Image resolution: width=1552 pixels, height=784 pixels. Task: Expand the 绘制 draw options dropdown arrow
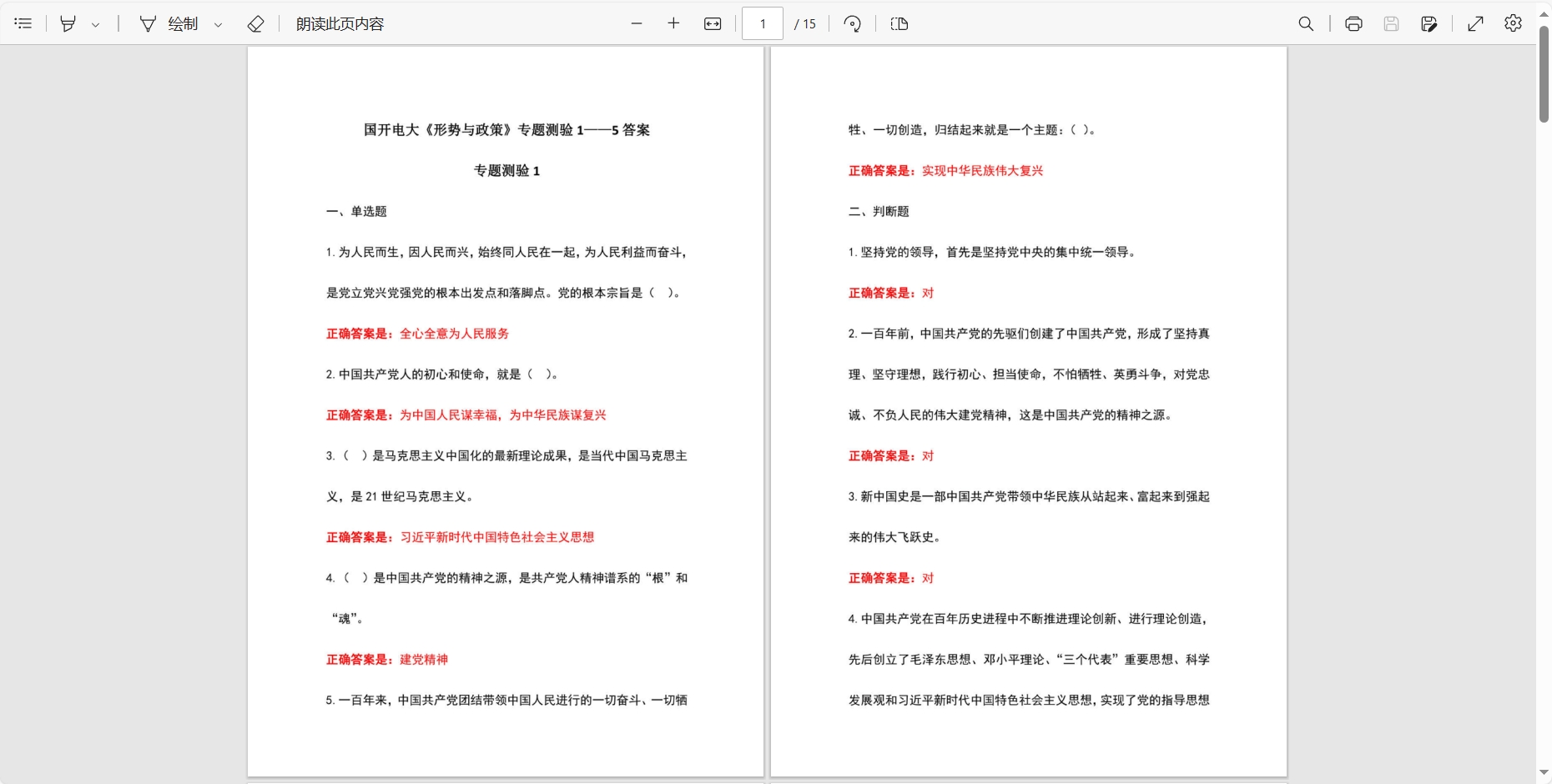pyautogui.click(x=219, y=24)
